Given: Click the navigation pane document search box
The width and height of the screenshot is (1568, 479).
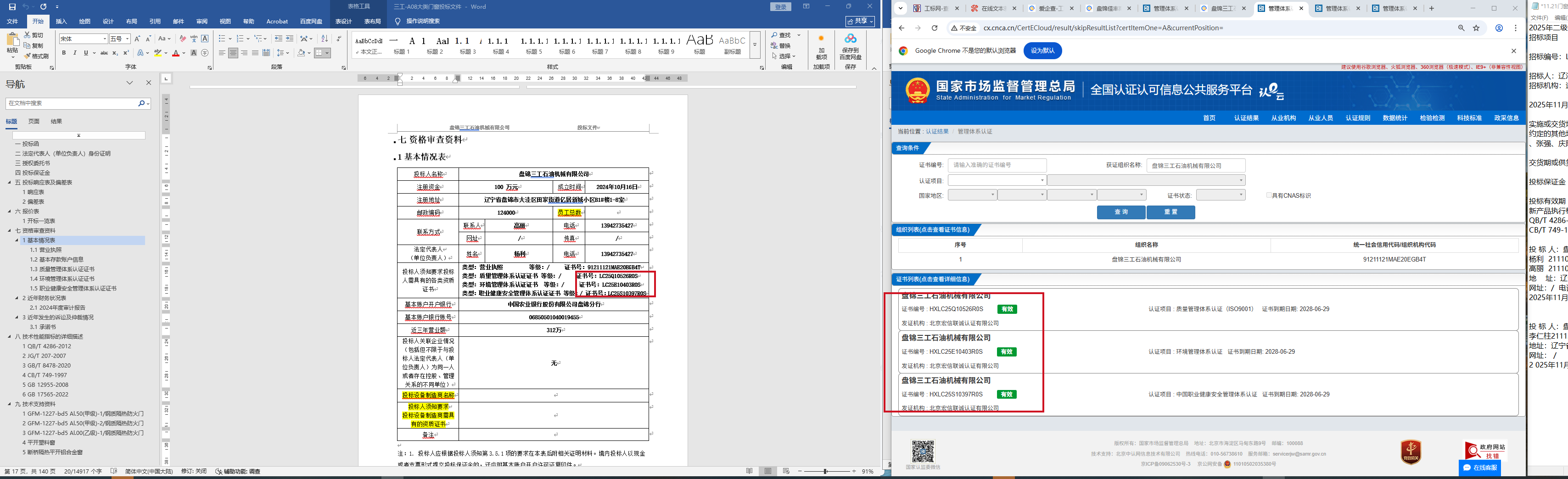Looking at the screenshot, I should pos(78,104).
